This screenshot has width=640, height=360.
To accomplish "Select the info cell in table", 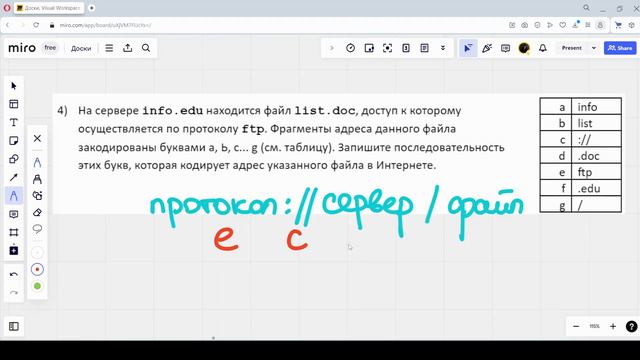I will [596, 107].
